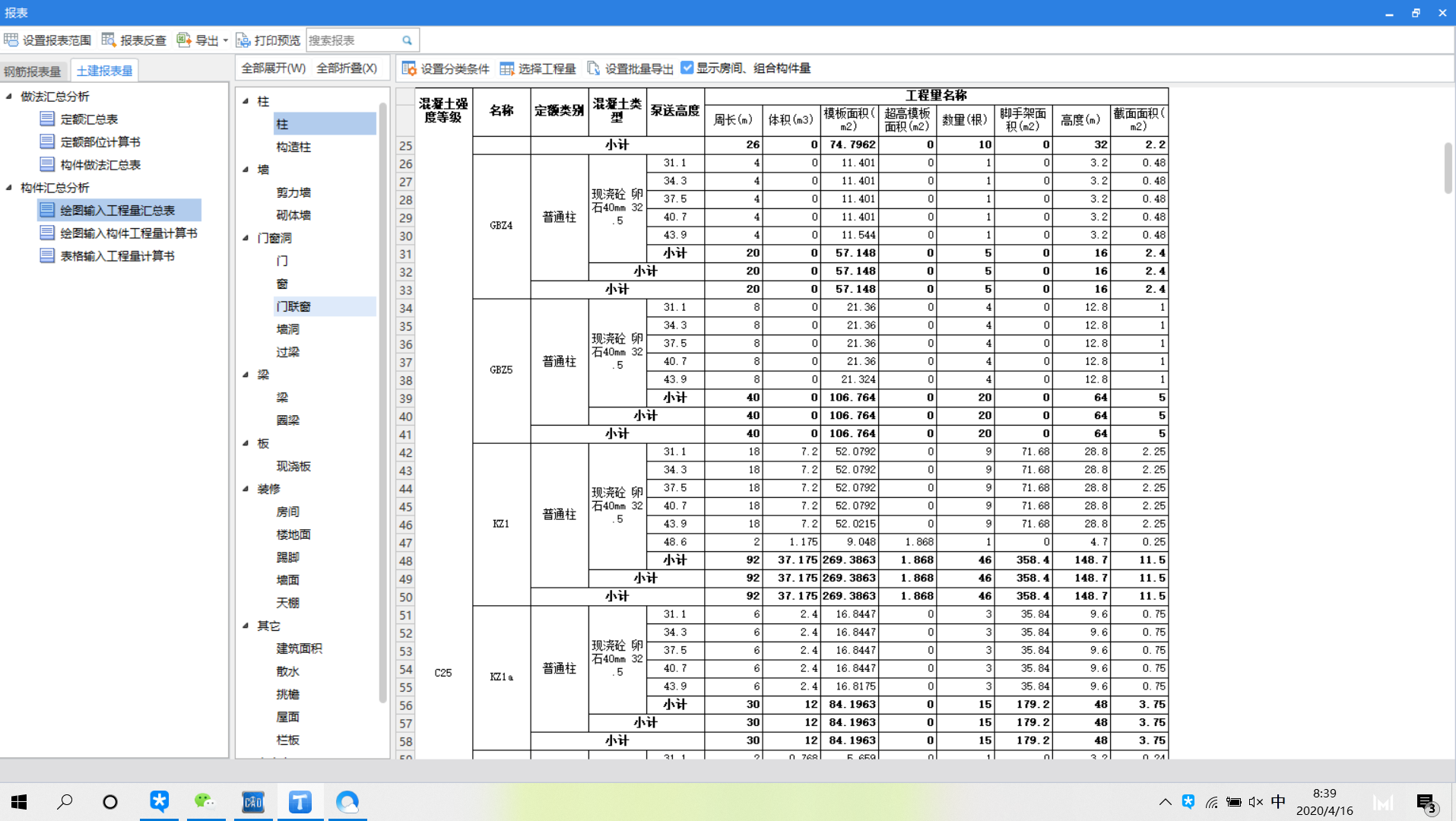
Task: Select 绘图输入工程量汇总表 report
Action: tap(119, 210)
